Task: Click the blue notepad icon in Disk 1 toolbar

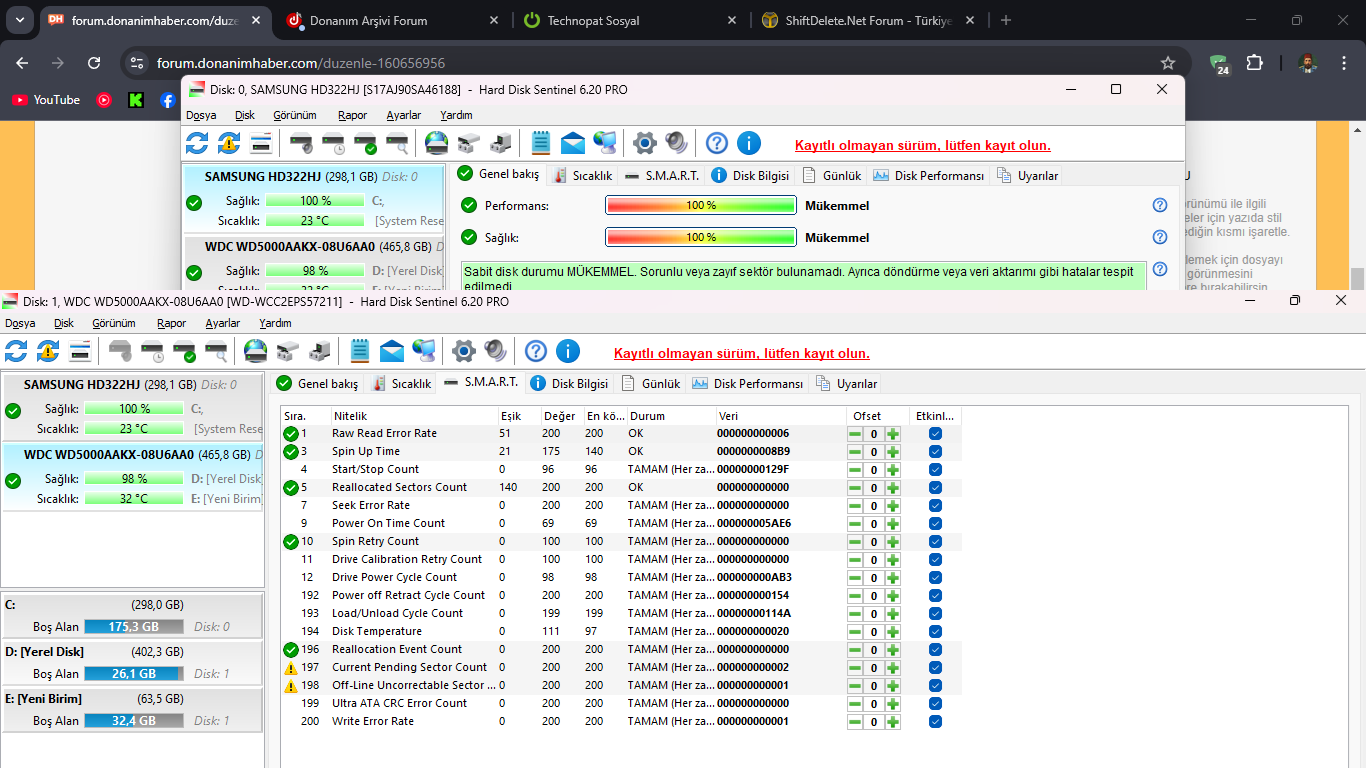Action: [x=360, y=351]
